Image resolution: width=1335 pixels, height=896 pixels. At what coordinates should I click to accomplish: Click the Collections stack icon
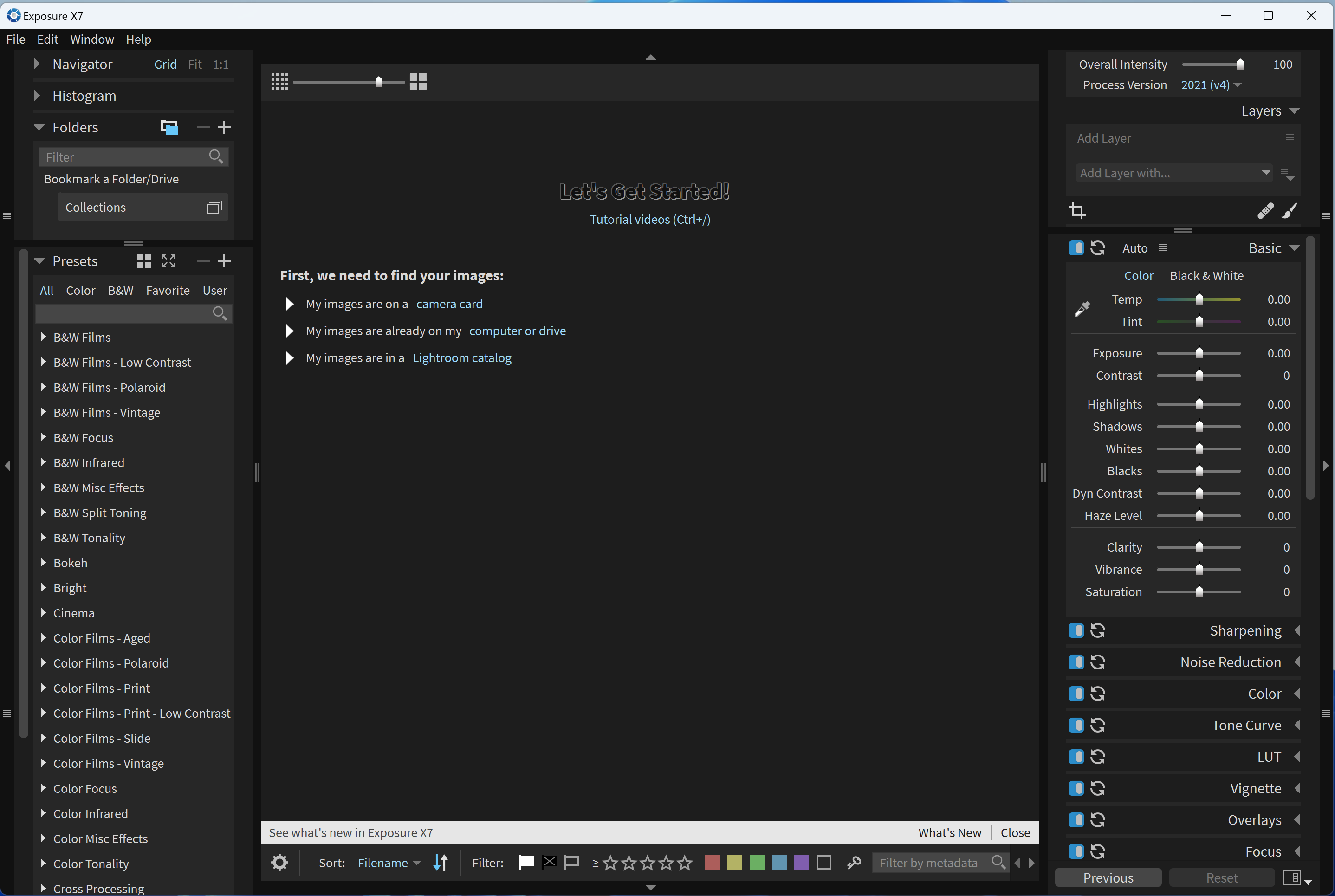[214, 208]
